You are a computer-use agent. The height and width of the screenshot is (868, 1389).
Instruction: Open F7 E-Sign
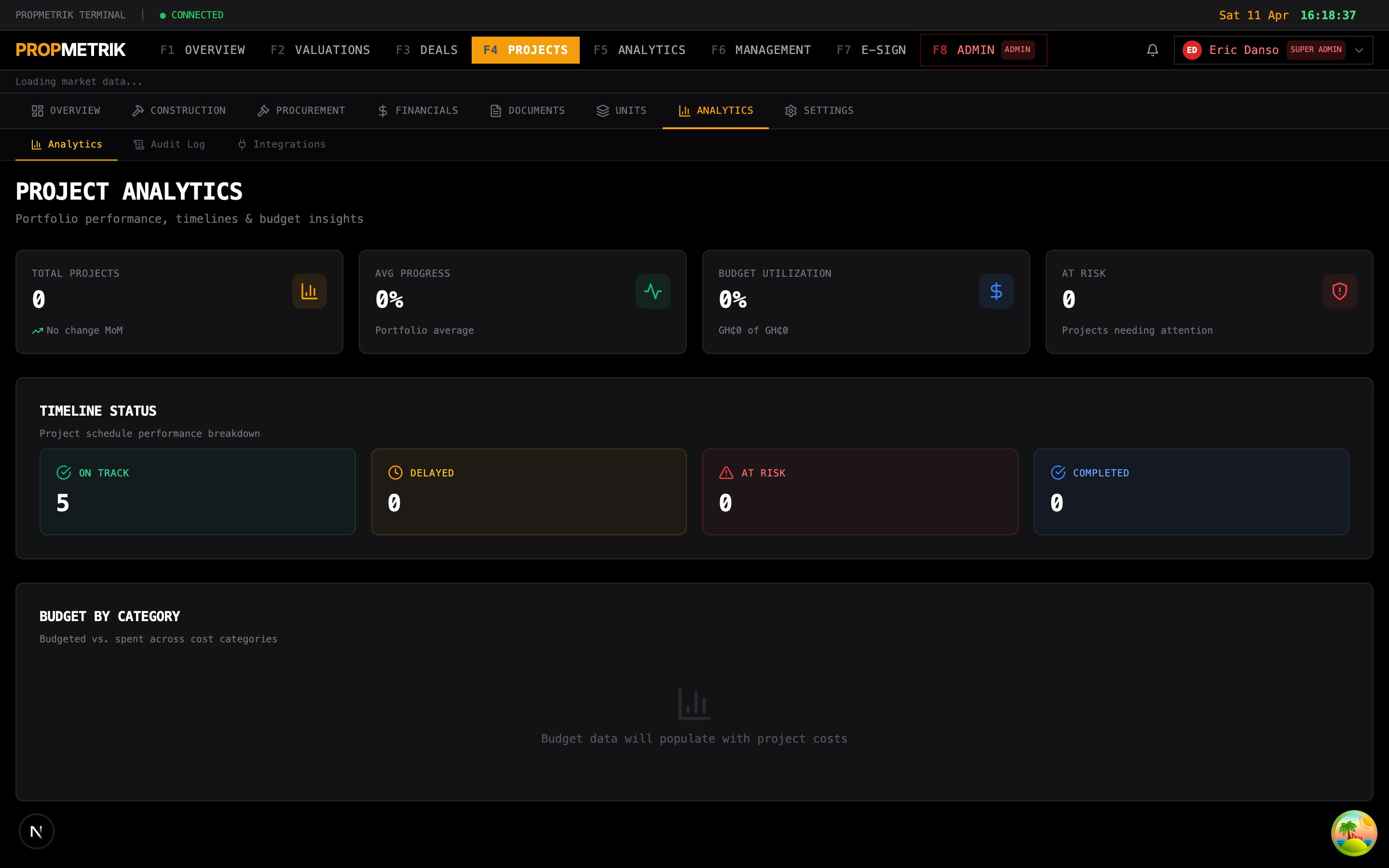click(872, 50)
